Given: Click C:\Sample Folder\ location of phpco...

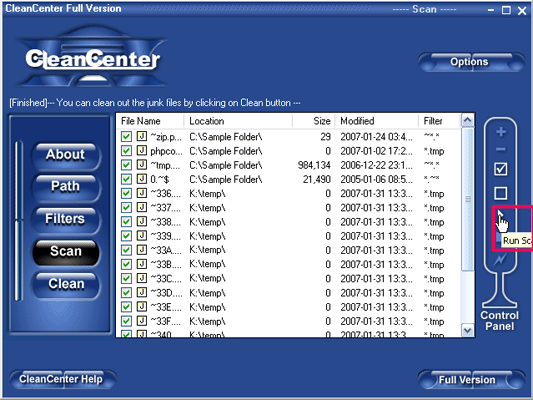Looking at the screenshot, I should pyautogui.click(x=226, y=151).
